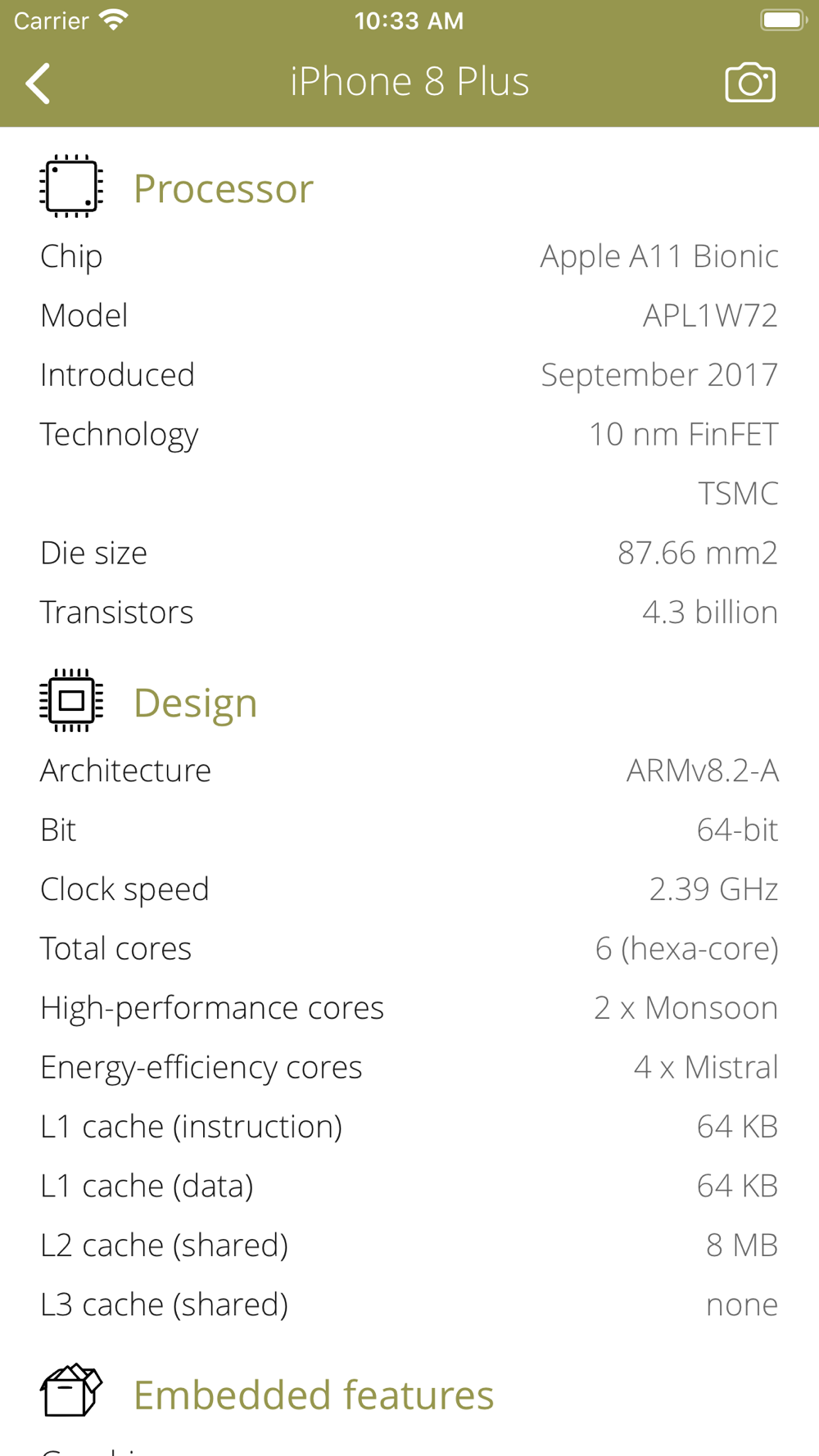This screenshot has height=1456, width=819.
Task: Tap the Technology 10 nm FinFET row
Action: (x=409, y=434)
